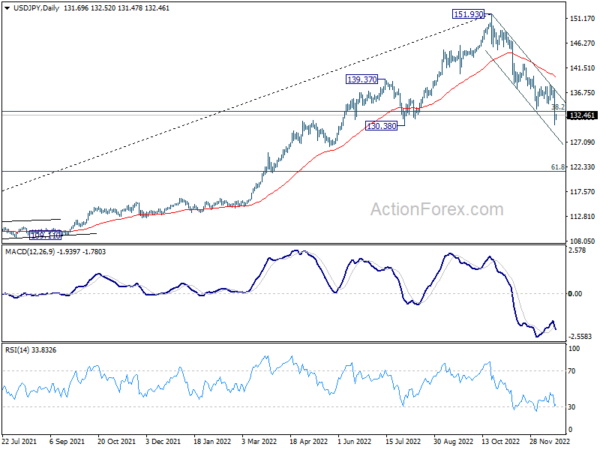Viewport: 600px width, 450px height.
Task: Click the current price tag 132.461
Action: (582, 116)
